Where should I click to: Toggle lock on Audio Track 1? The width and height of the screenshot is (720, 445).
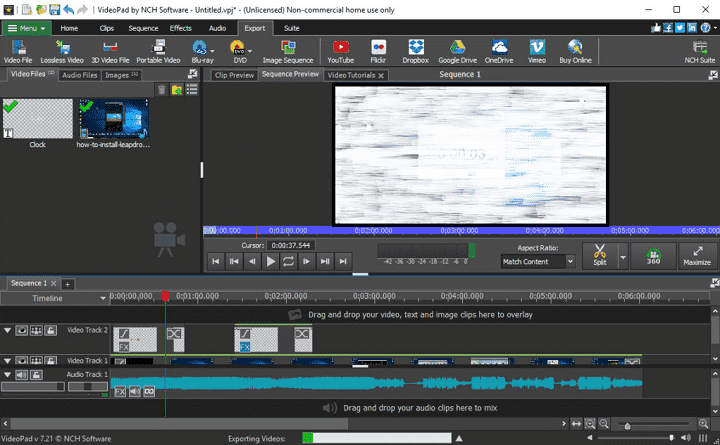click(x=36, y=375)
